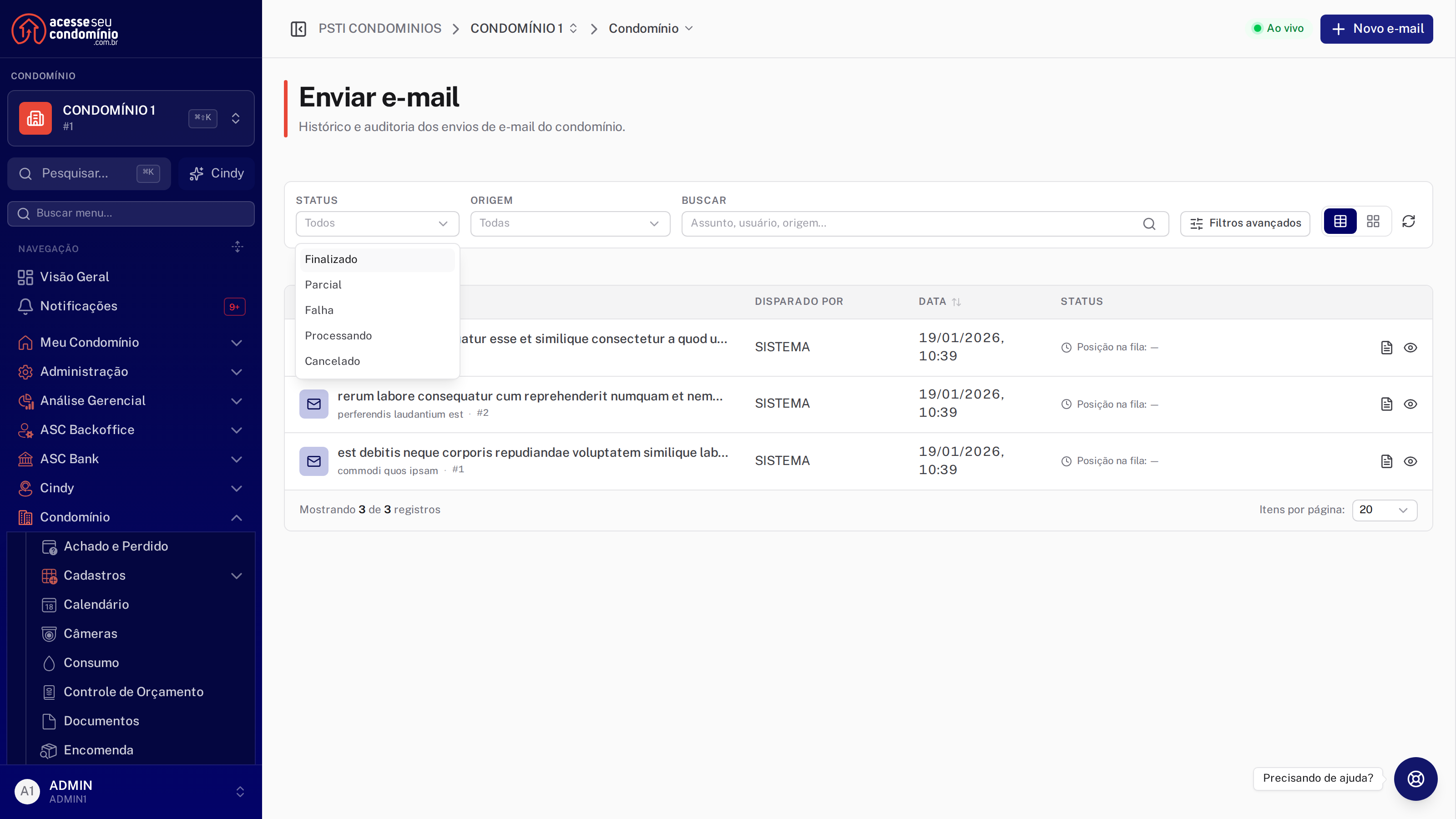Screen dimensions: 1456x819
Task: Open the Condomínio breadcrumb dropdown
Action: (x=650, y=29)
